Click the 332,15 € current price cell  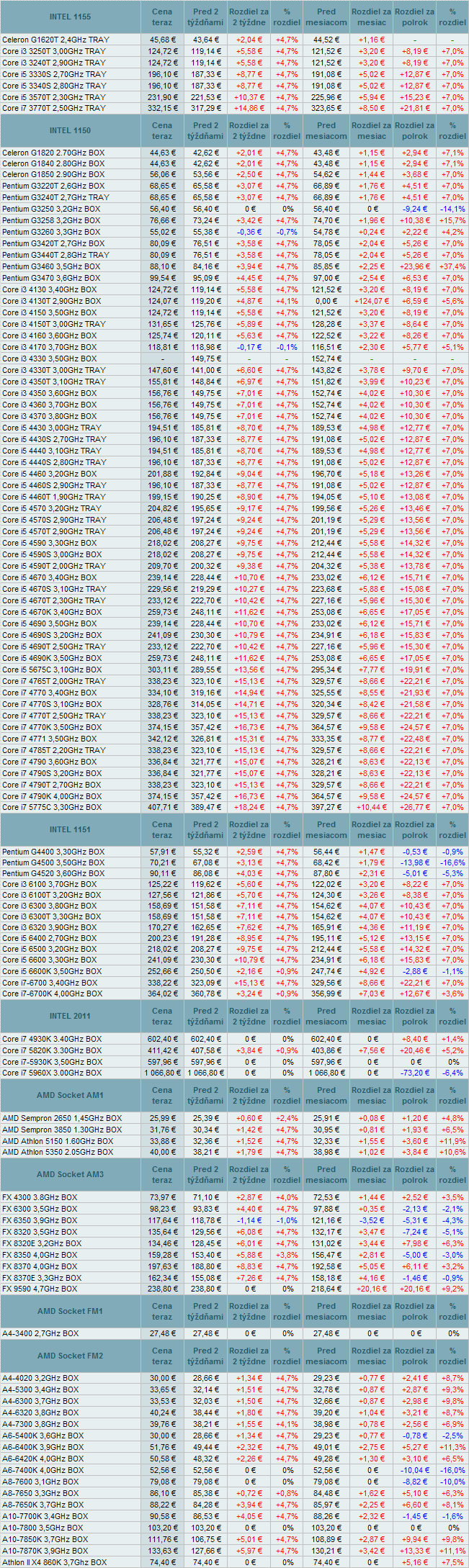tap(163, 108)
